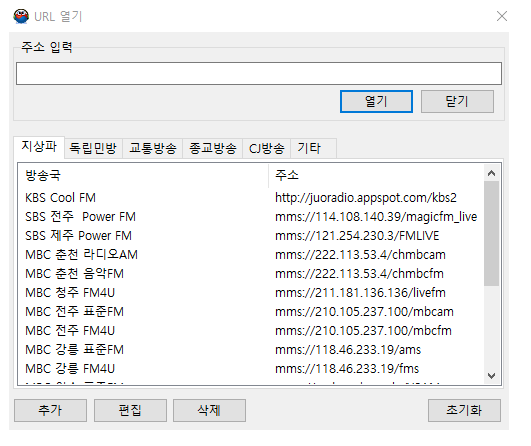This screenshot has width=531, height=446.
Task: Click the 편집 edit button
Action: pos(130,410)
